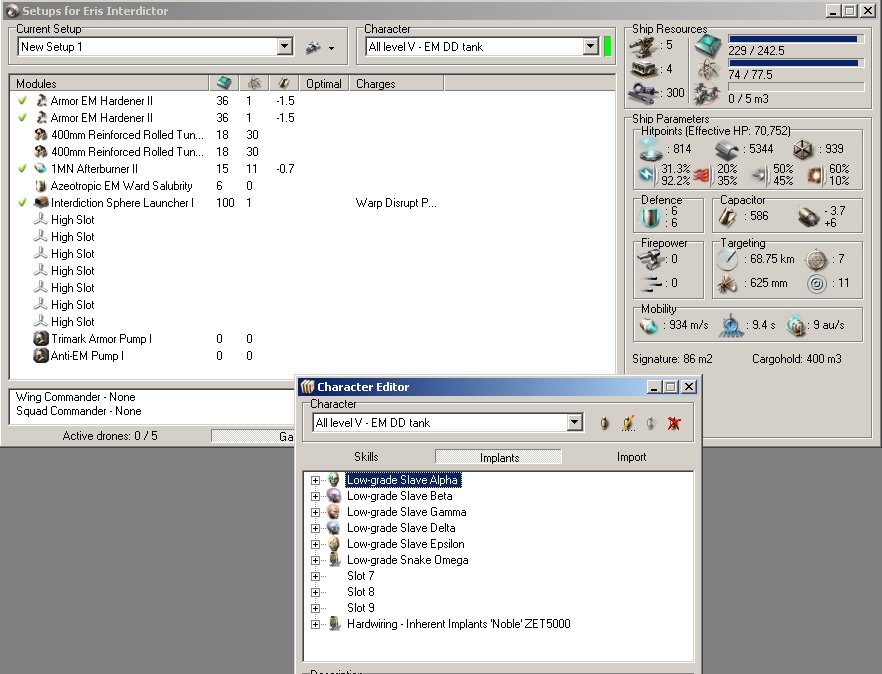Viewport: 882px width, 674px height.
Task: Click Optimal column header
Action: 324,83
